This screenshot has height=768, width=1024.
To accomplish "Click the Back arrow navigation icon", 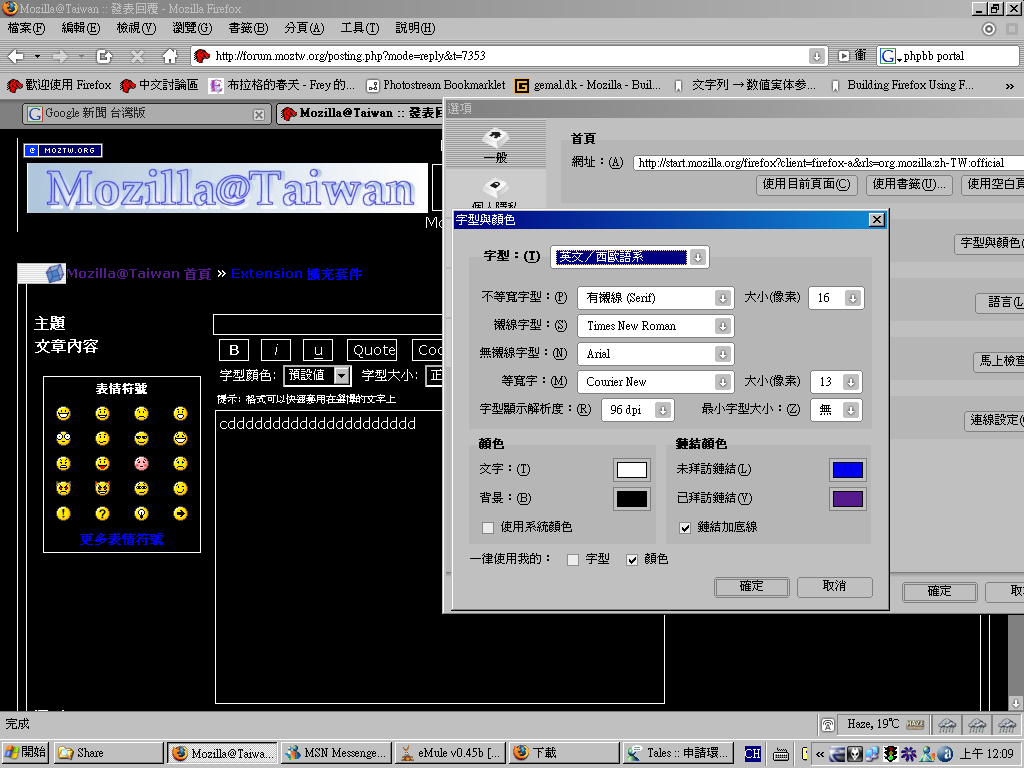I will click(16, 56).
